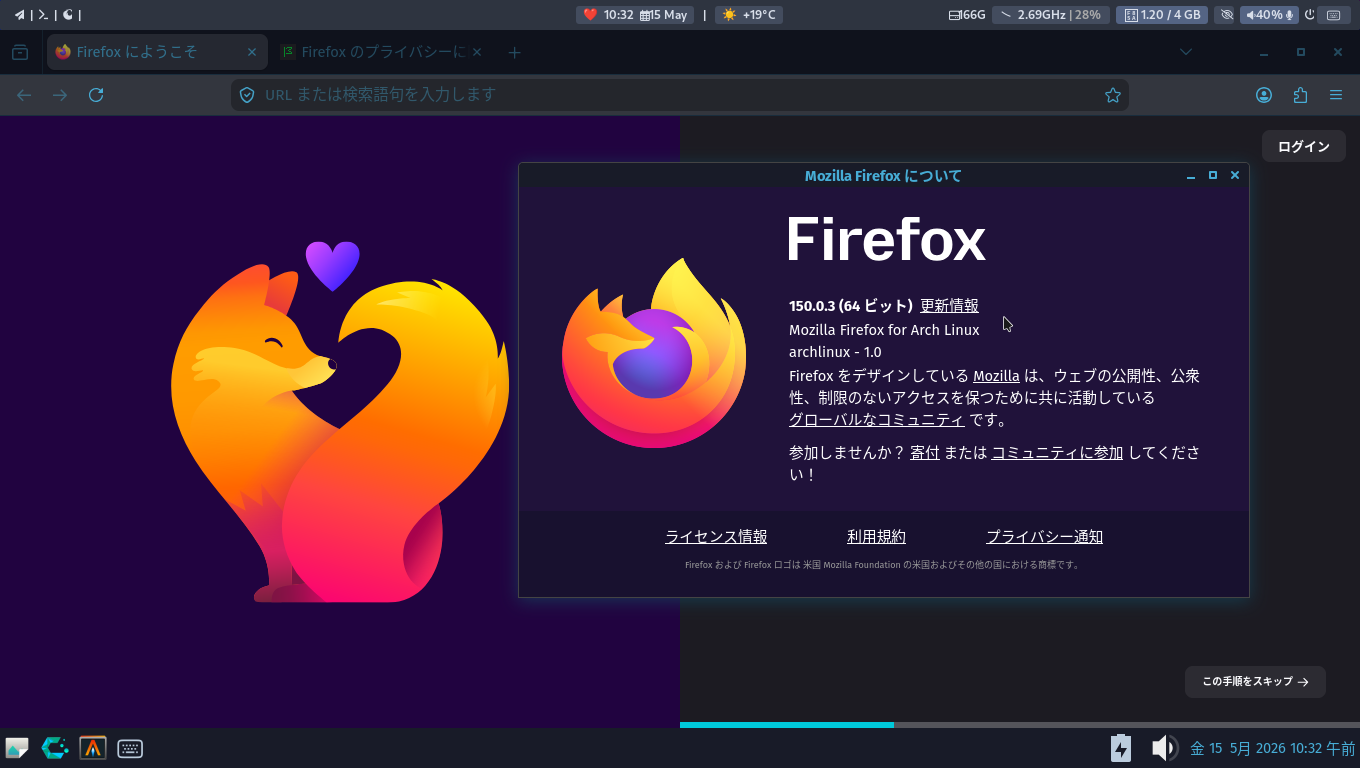Click the speaker volume tray icon
The width and height of the screenshot is (1360, 768).
click(x=1164, y=748)
